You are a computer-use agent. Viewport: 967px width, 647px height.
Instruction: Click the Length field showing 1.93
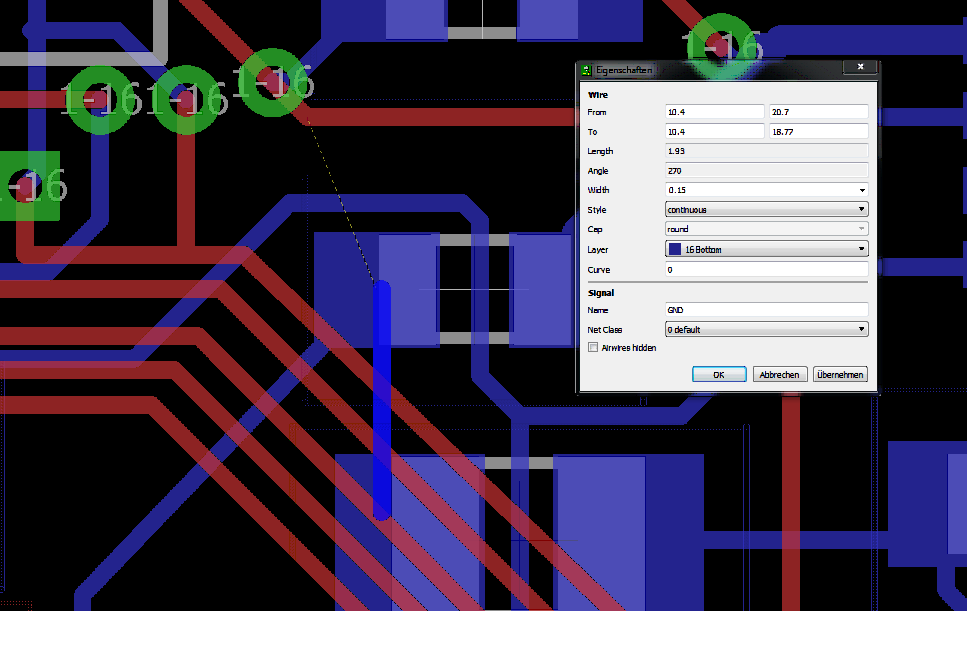point(767,151)
